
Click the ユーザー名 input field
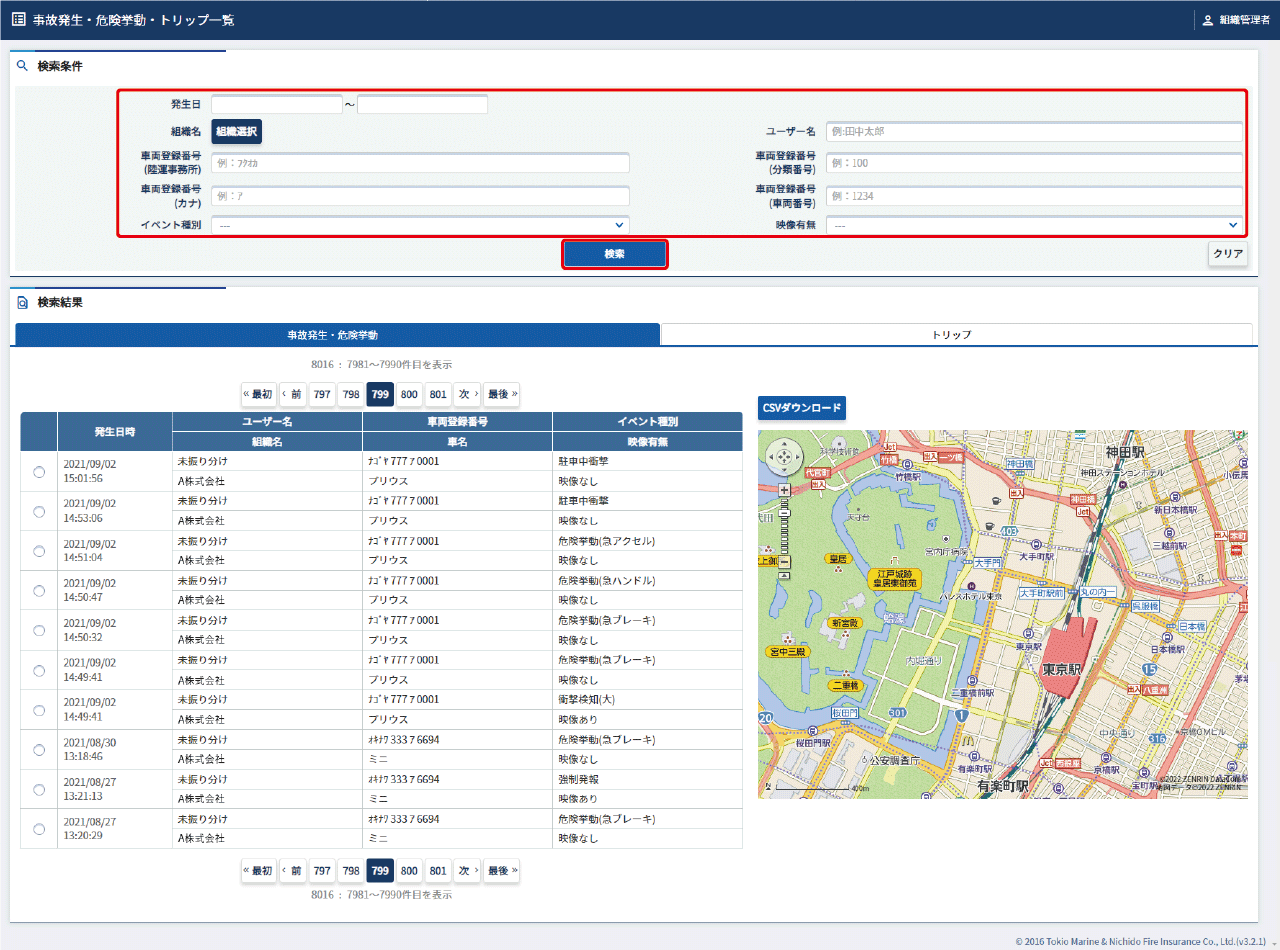(x=1034, y=132)
